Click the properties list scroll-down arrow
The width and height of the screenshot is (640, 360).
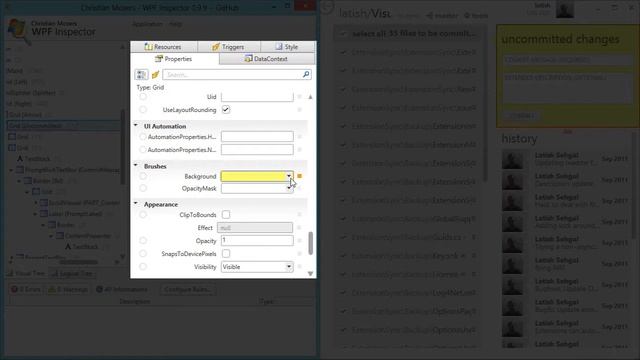311,273
